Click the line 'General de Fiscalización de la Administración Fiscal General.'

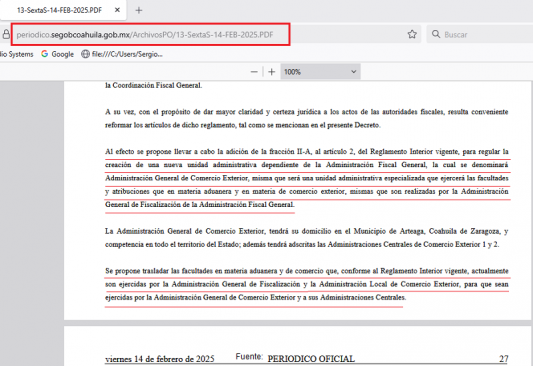200,205
